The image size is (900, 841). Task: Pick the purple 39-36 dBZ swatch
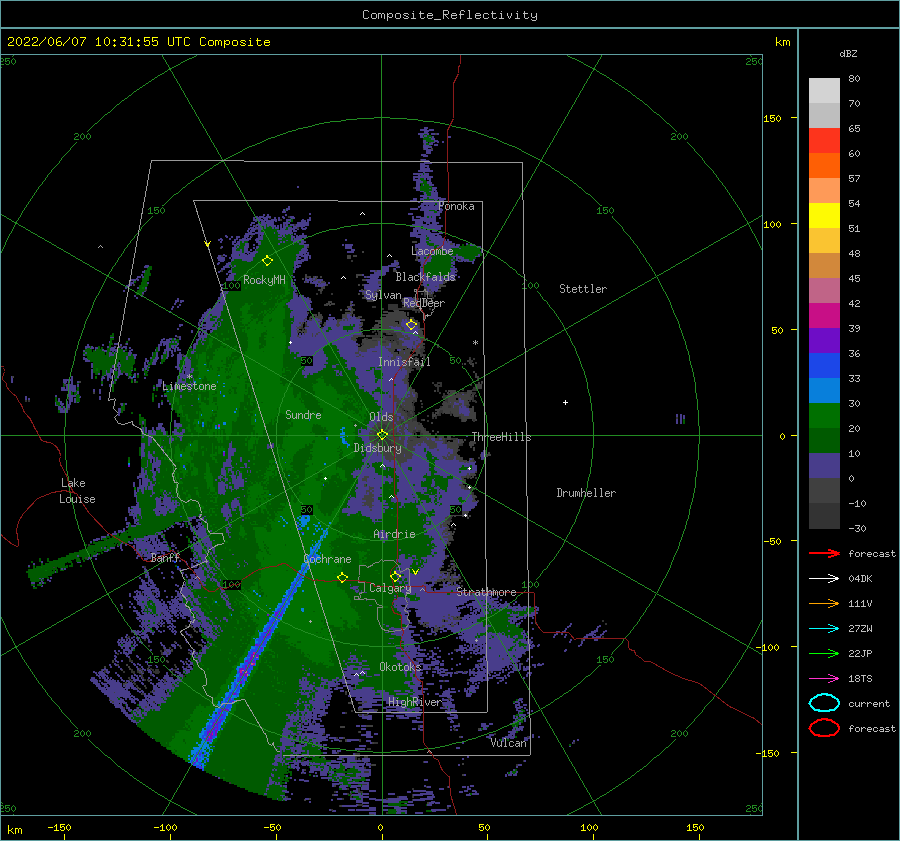pos(824,341)
